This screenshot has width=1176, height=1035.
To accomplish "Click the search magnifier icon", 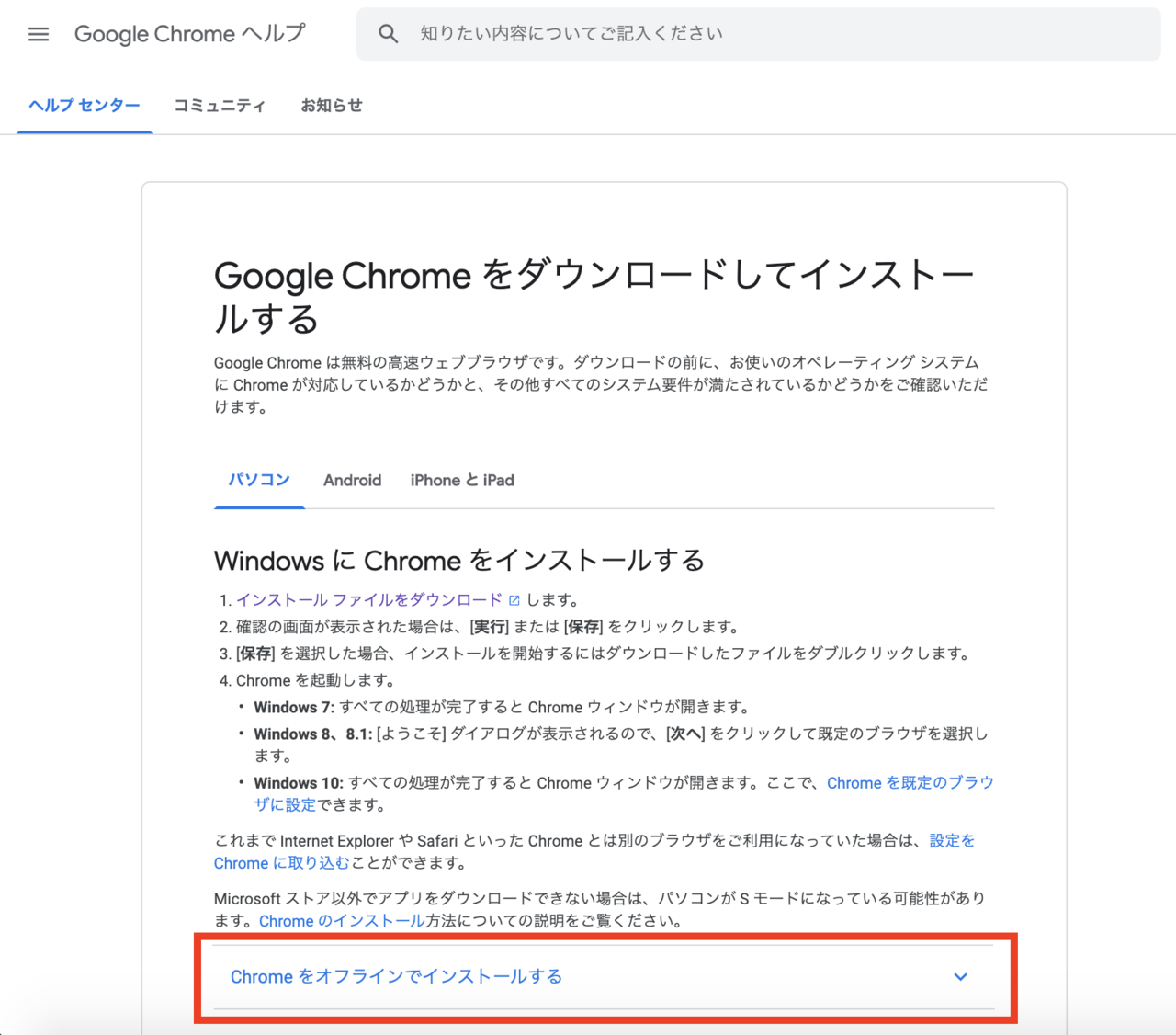I will pos(389,34).
